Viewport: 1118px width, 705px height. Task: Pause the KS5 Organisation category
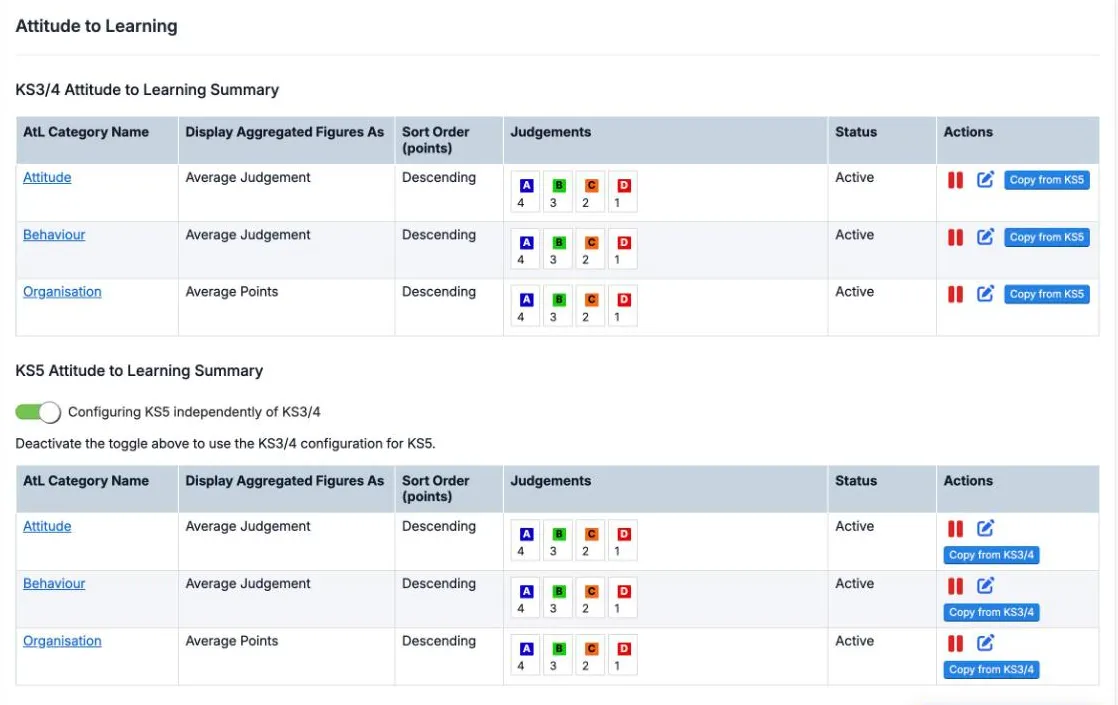pyautogui.click(x=955, y=643)
